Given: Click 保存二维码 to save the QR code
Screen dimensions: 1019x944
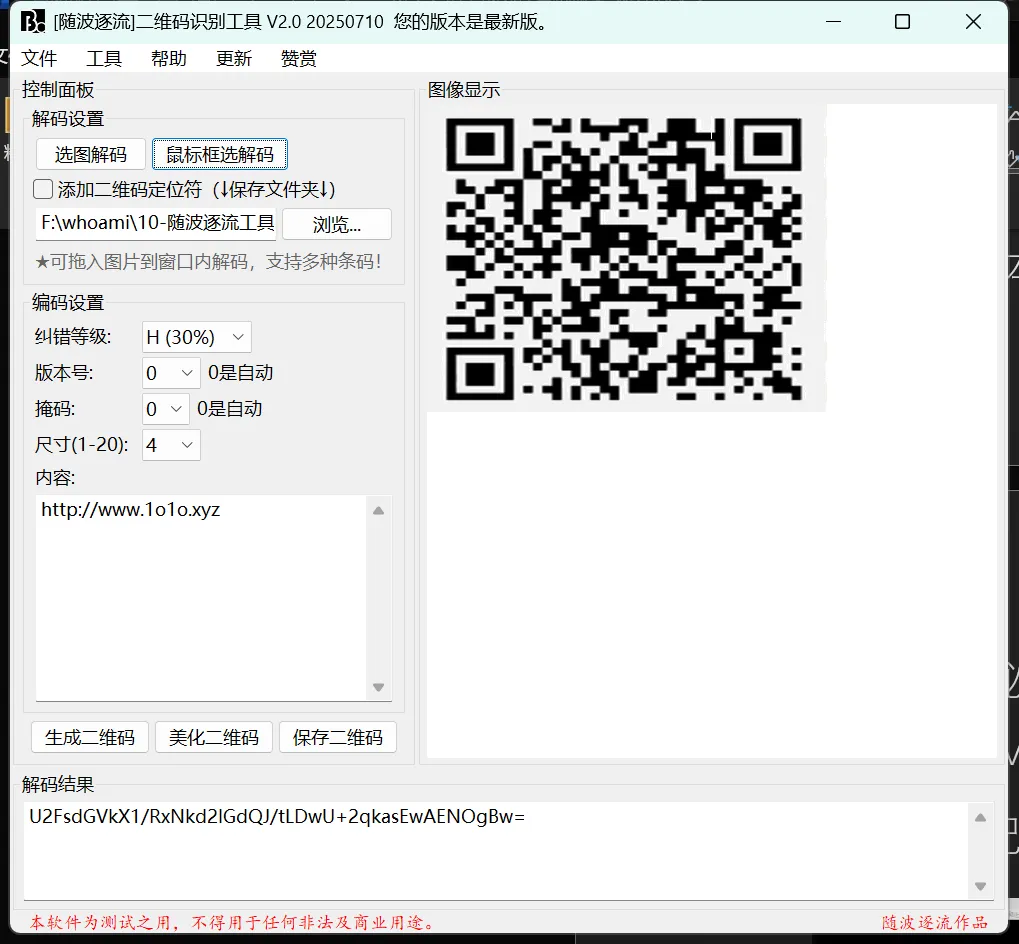Looking at the screenshot, I should (x=337, y=737).
